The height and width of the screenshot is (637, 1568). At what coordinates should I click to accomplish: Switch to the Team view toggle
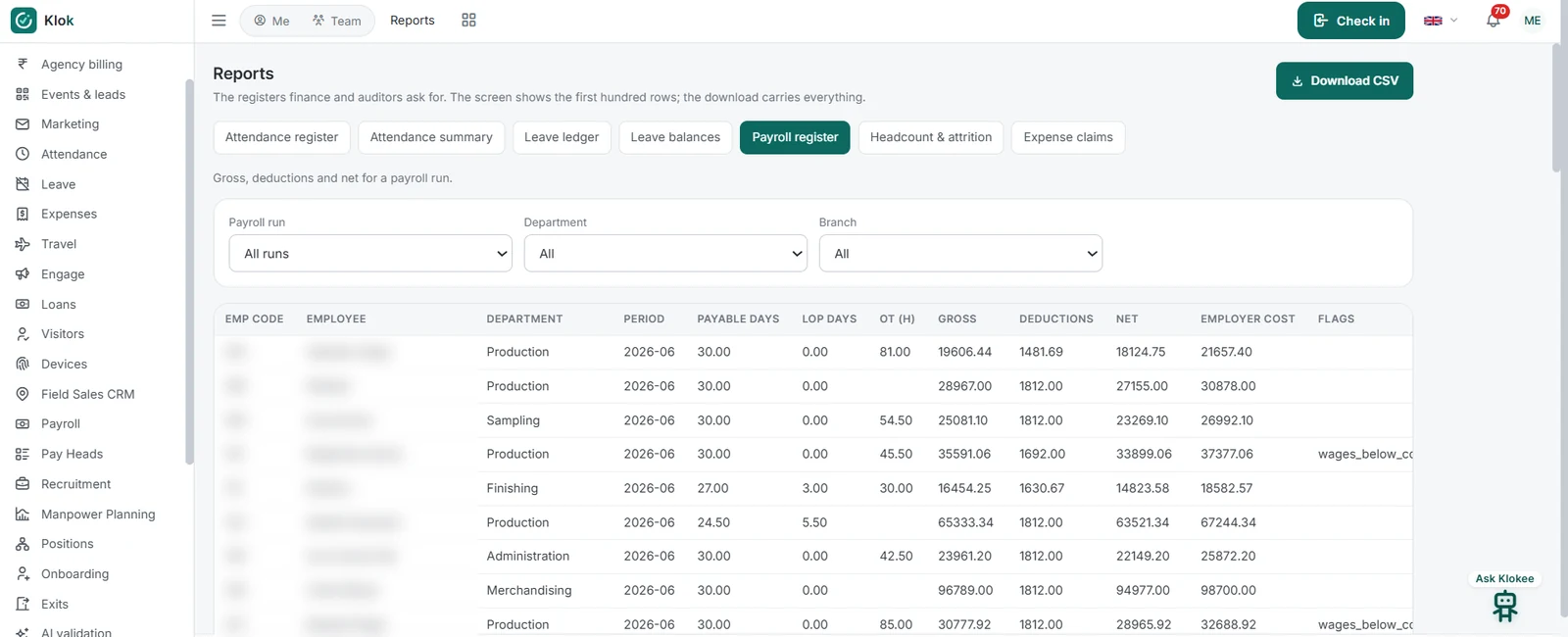pyautogui.click(x=337, y=21)
